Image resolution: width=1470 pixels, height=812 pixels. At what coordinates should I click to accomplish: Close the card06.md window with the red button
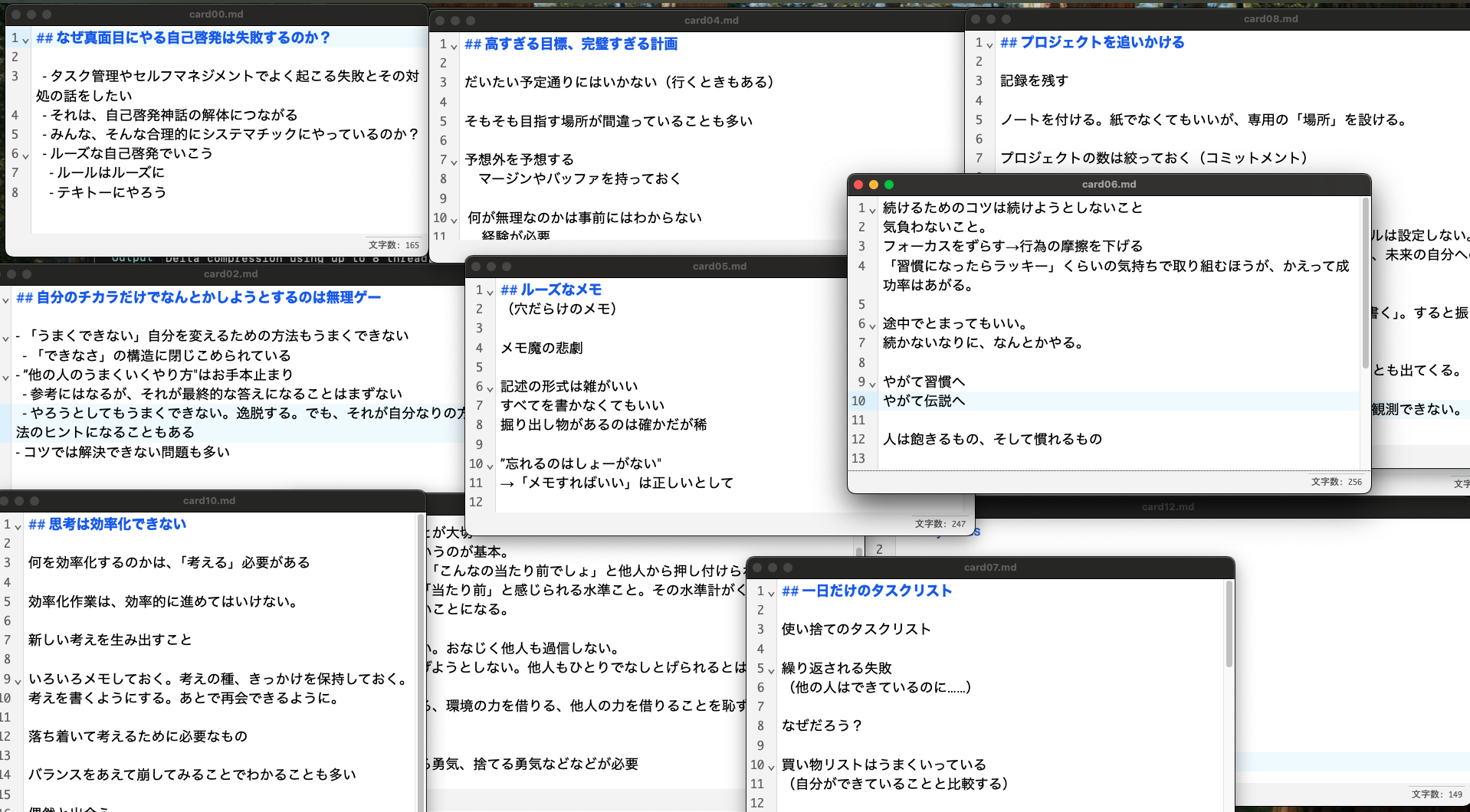point(858,185)
